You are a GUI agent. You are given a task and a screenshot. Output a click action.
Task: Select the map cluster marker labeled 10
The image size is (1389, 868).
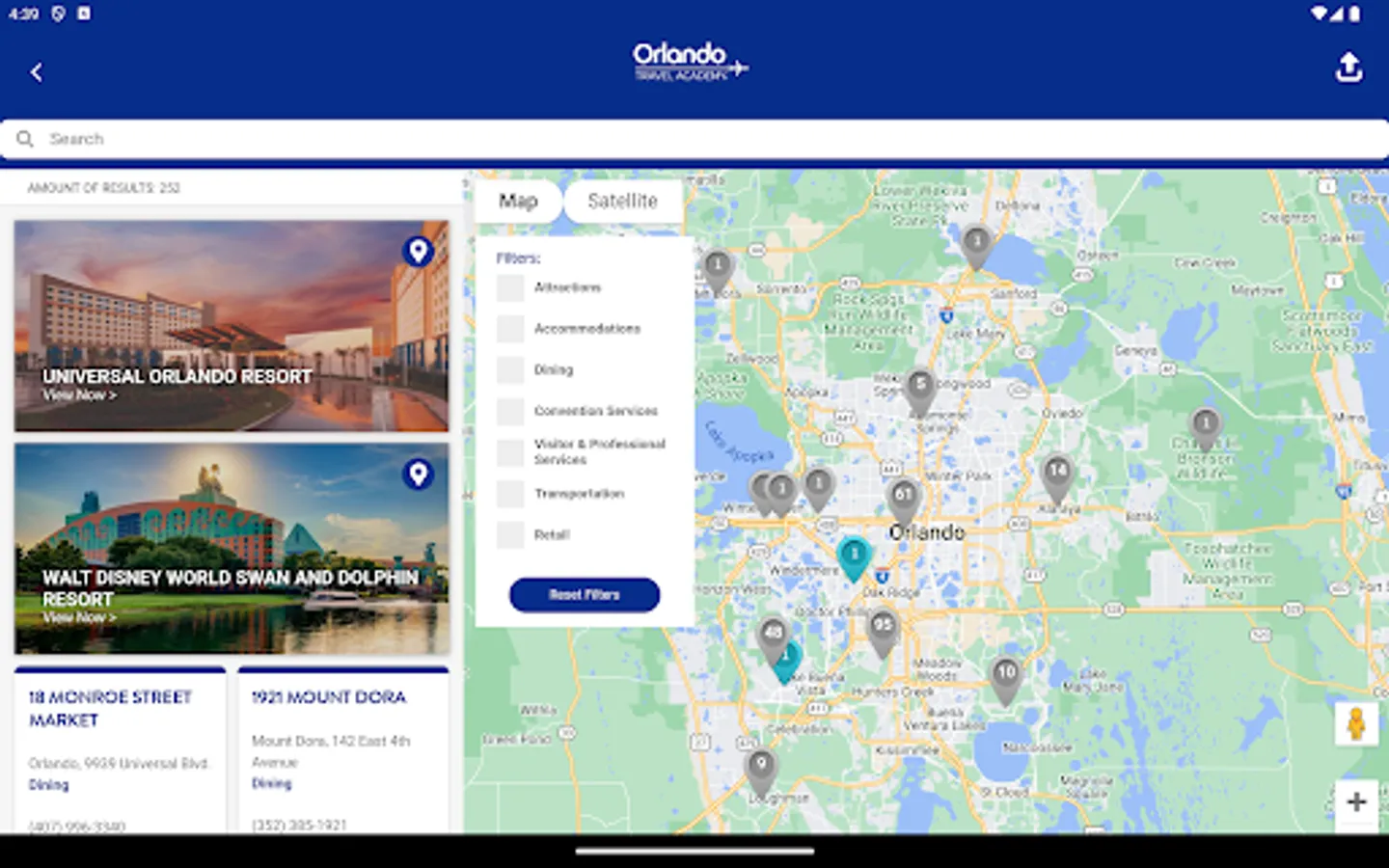click(1006, 678)
